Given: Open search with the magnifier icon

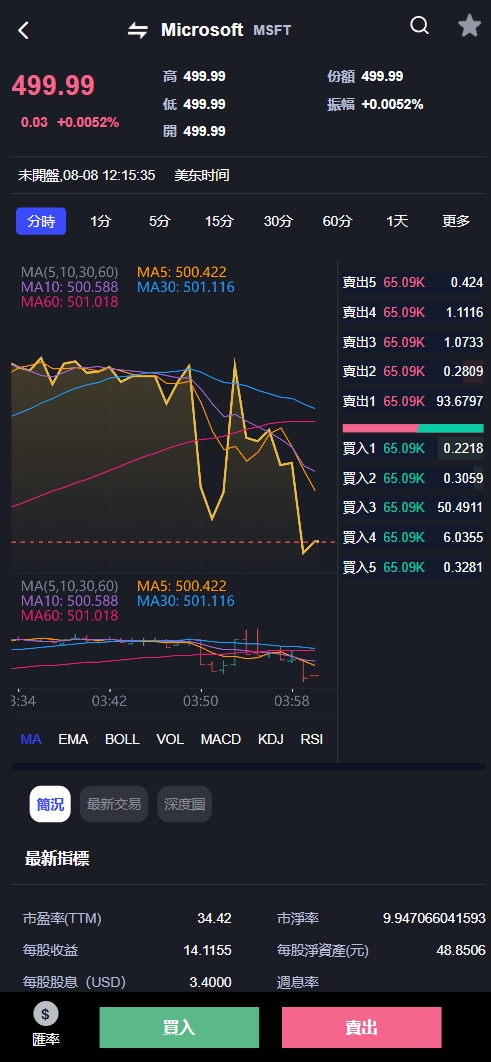Looking at the screenshot, I should coord(420,26).
